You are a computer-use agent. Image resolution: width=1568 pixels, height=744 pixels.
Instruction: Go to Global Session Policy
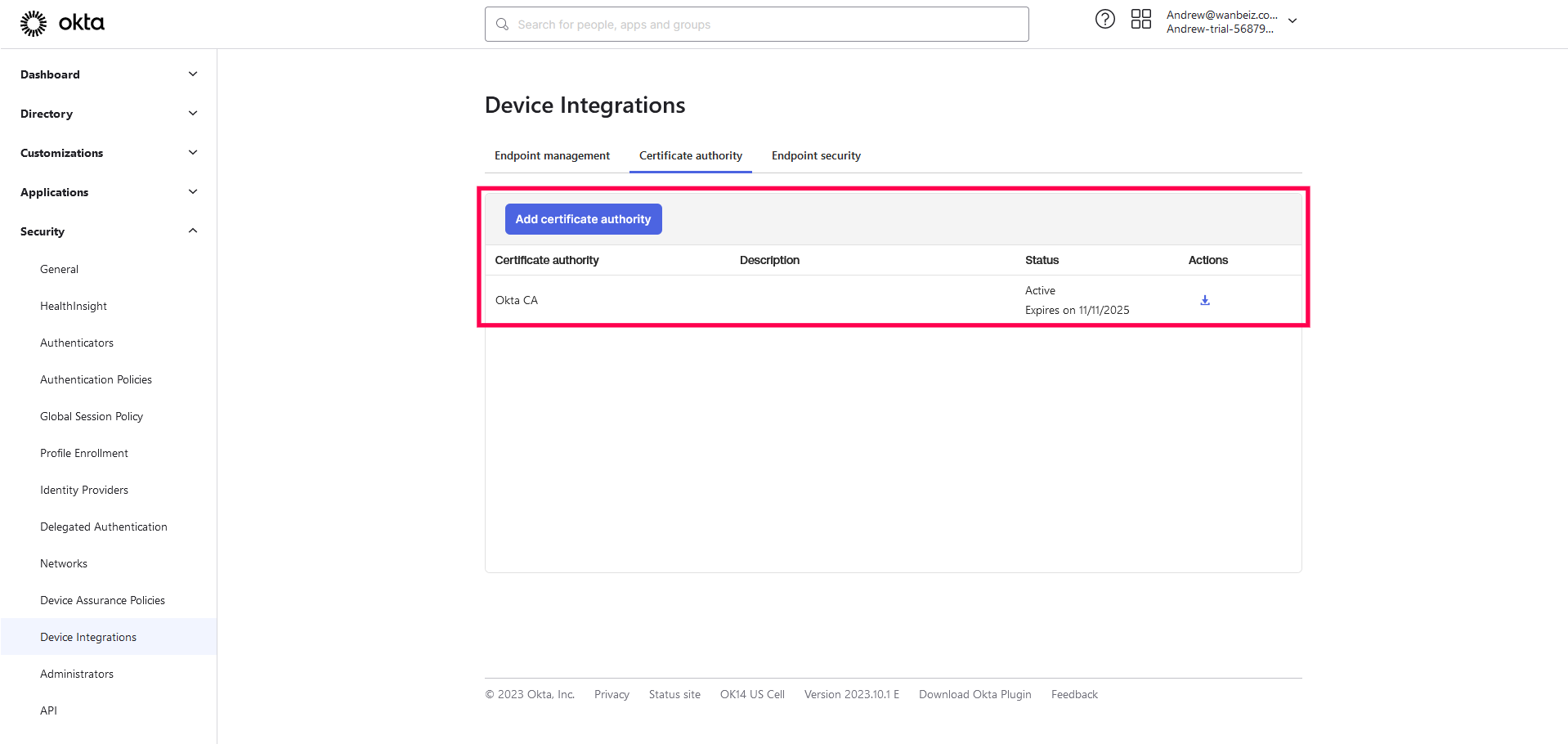[92, 417]
